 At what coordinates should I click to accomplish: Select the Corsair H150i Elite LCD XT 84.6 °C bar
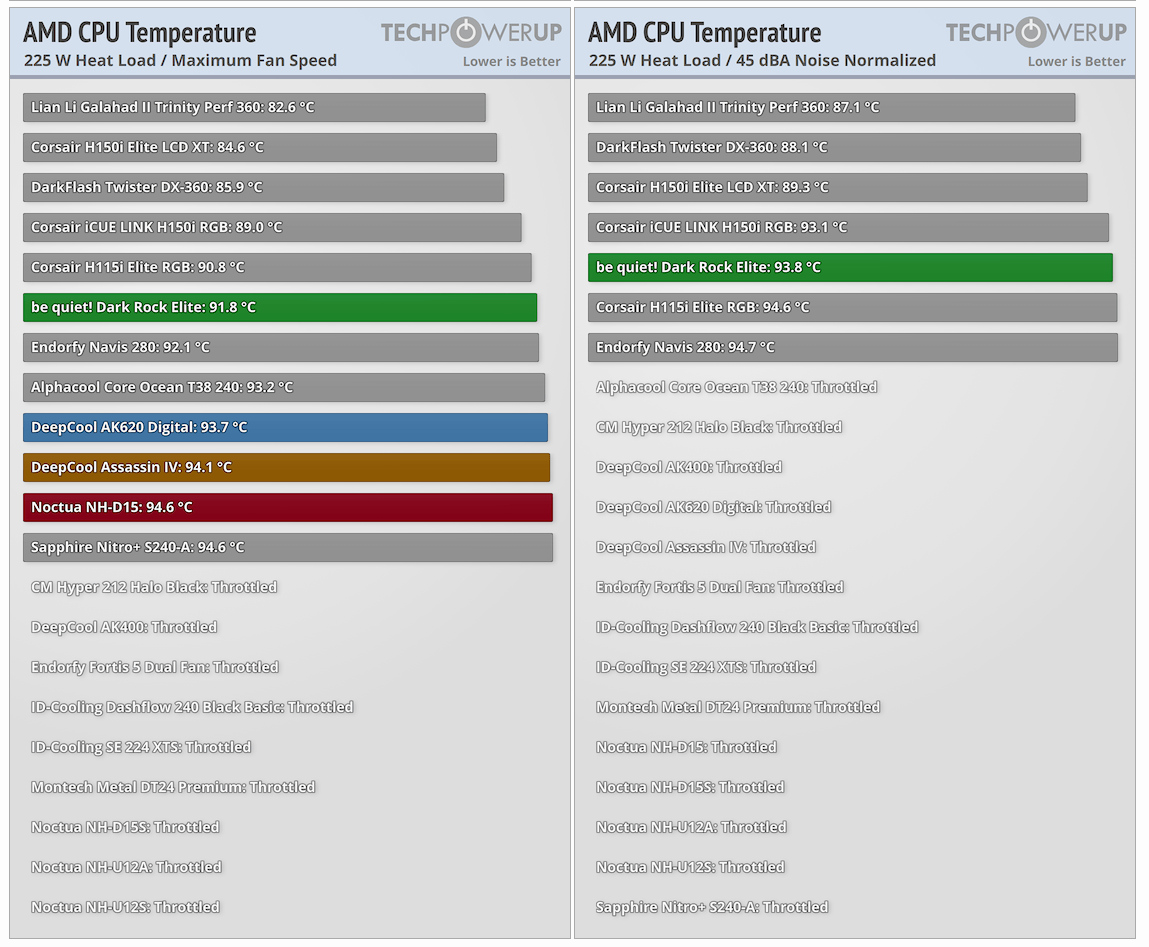tap(260, 147)
